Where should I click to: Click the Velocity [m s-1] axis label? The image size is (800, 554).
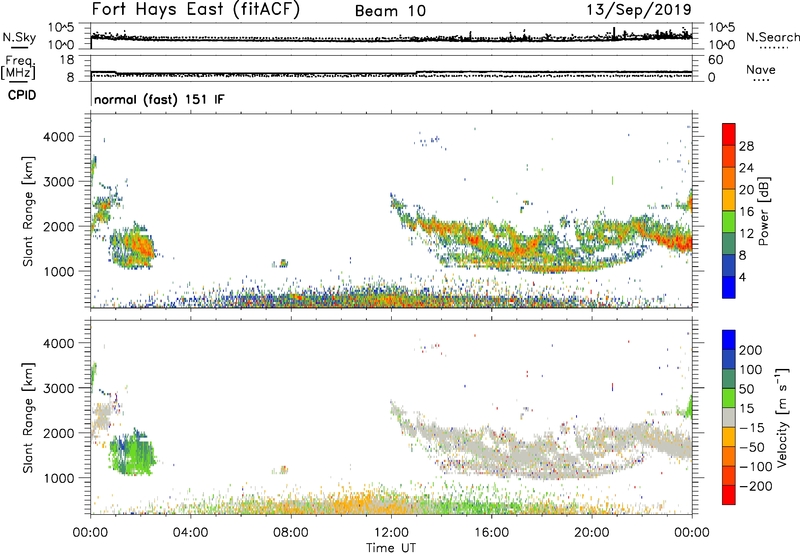(782, 417)
